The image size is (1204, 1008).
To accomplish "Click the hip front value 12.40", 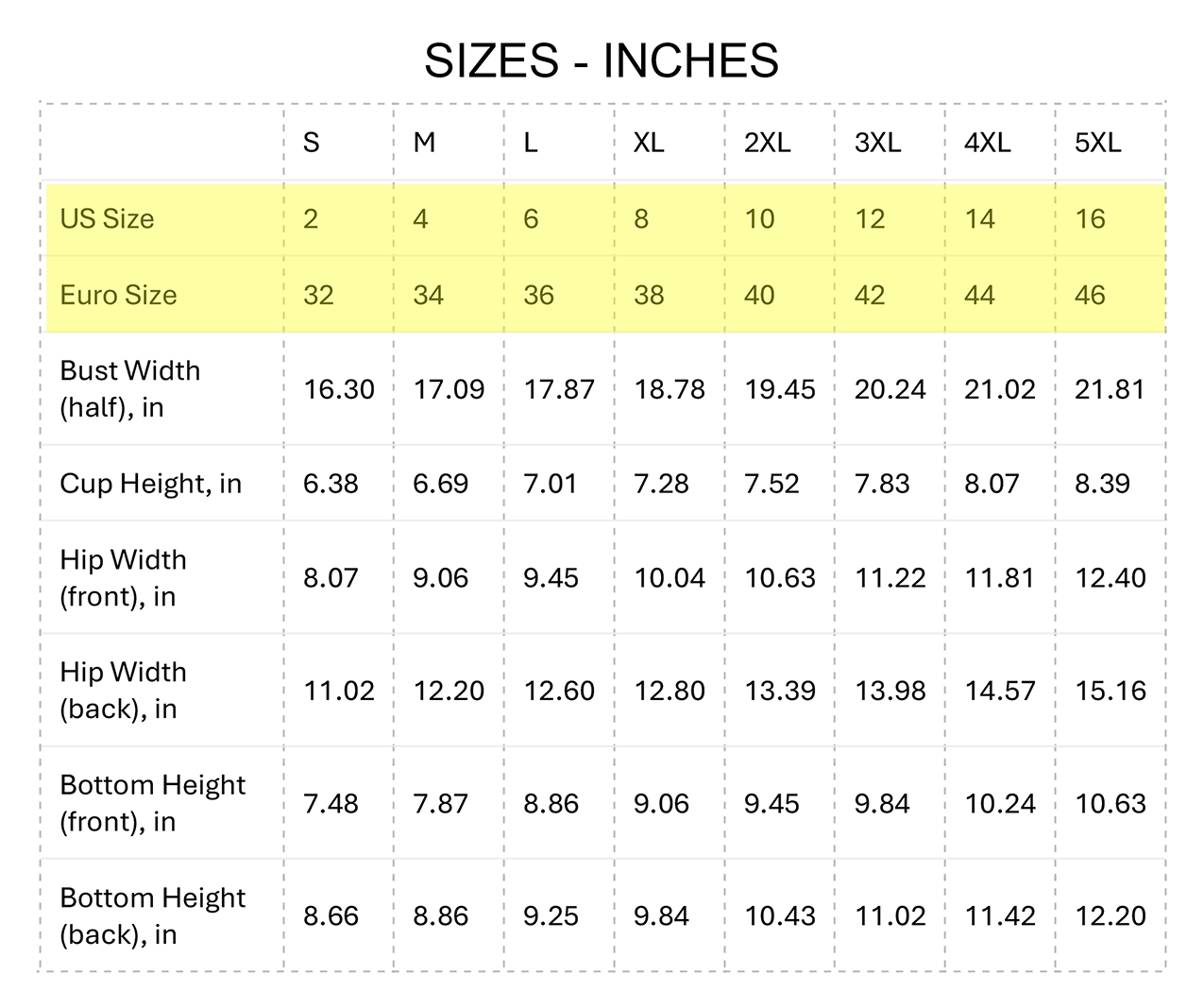I will (x=1111, y=578).
